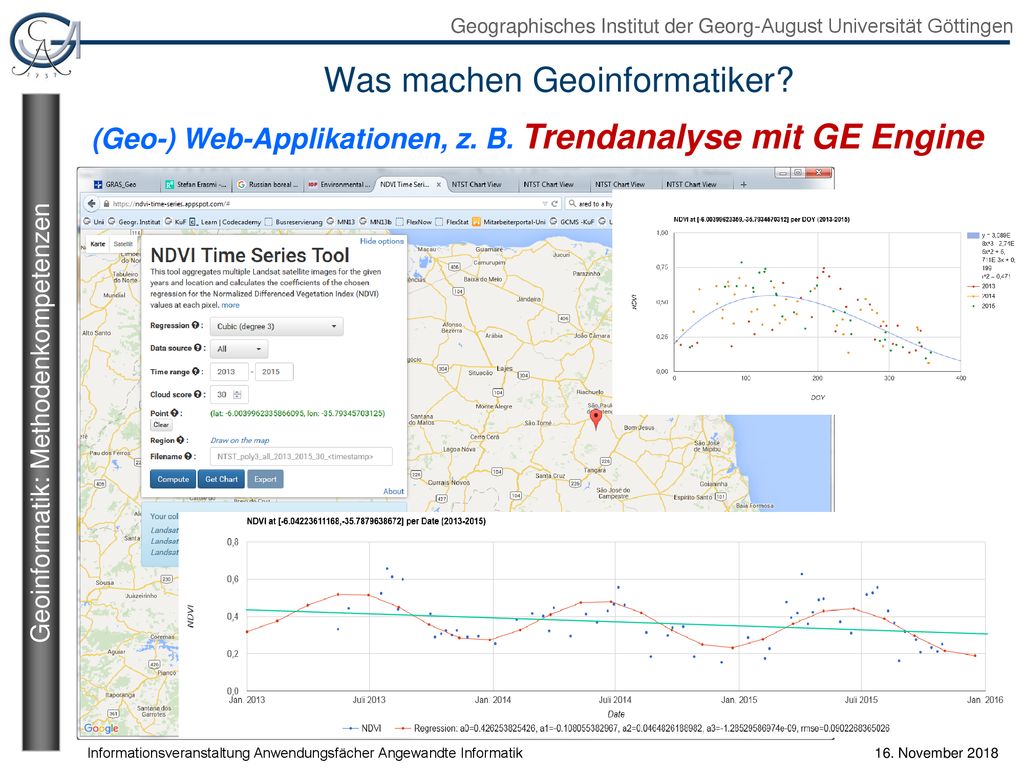Open the Regression dropdown showing Cubic (degree 3)
This screenshot has height=768, width=1024.
coord(276,326)
